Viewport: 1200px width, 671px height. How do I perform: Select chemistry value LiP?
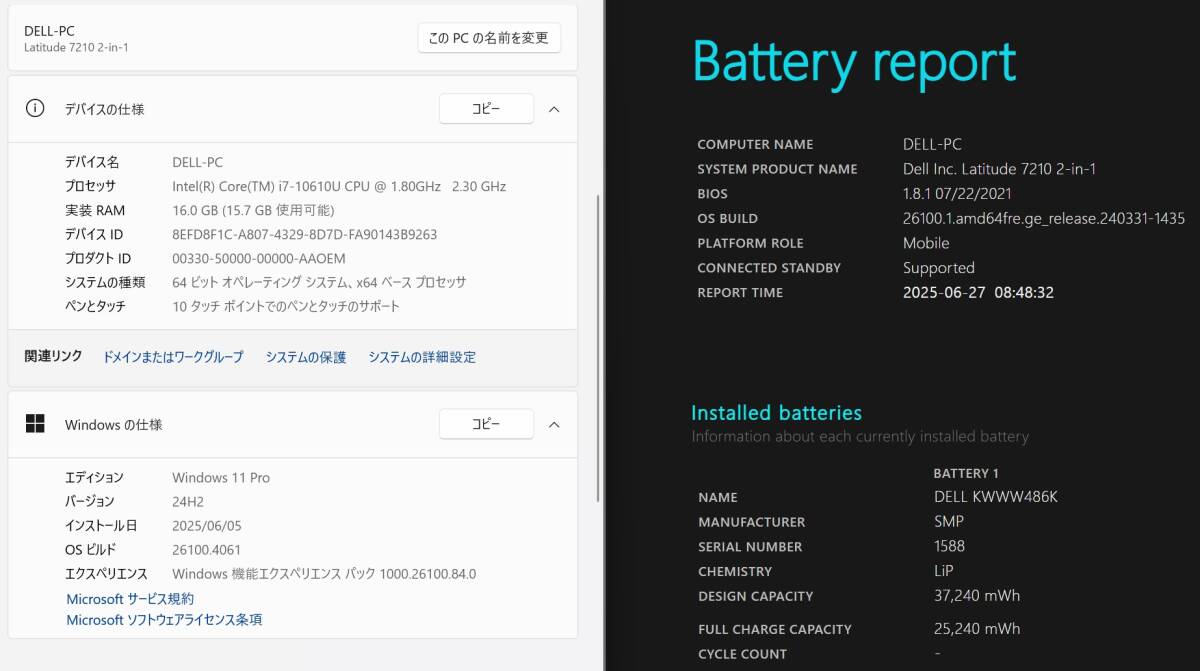point(944,571)
